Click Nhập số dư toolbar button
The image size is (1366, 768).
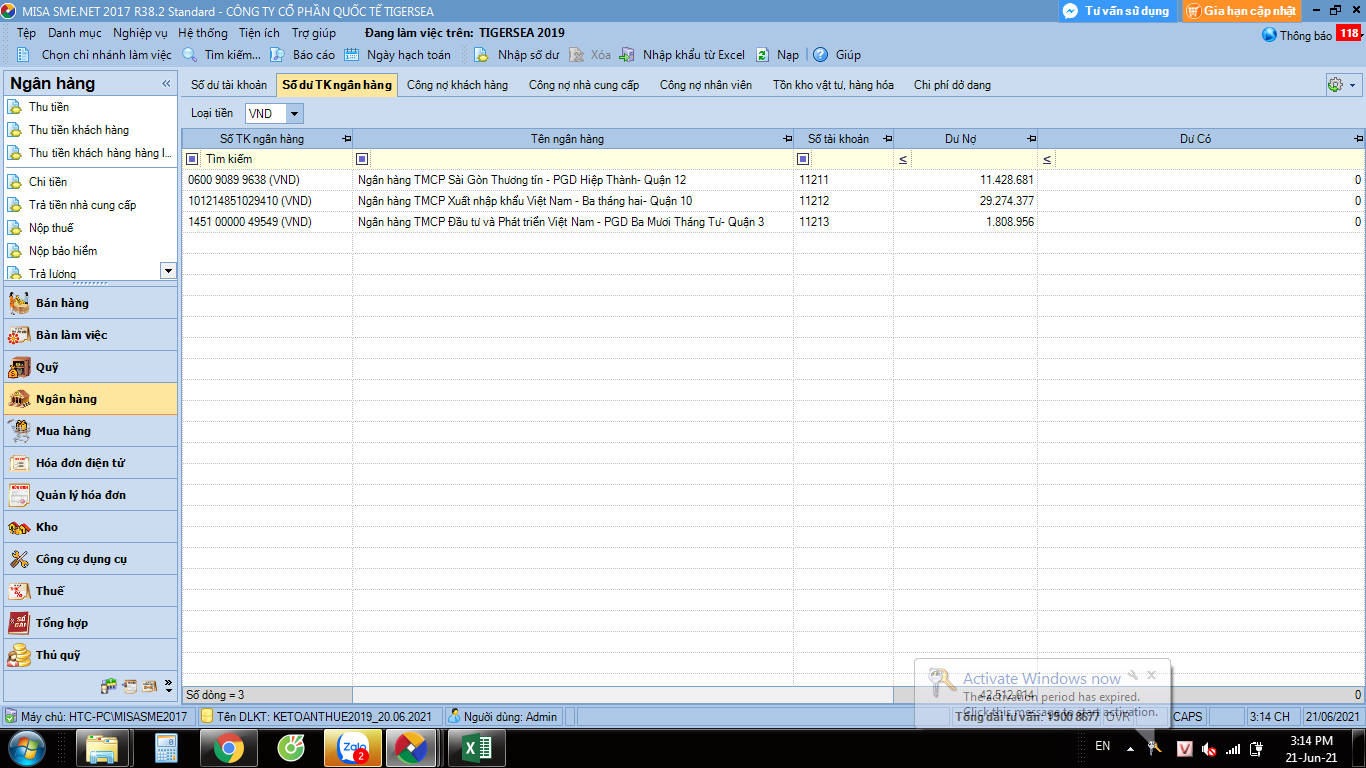pyautogui.click(x=517, y=55)
